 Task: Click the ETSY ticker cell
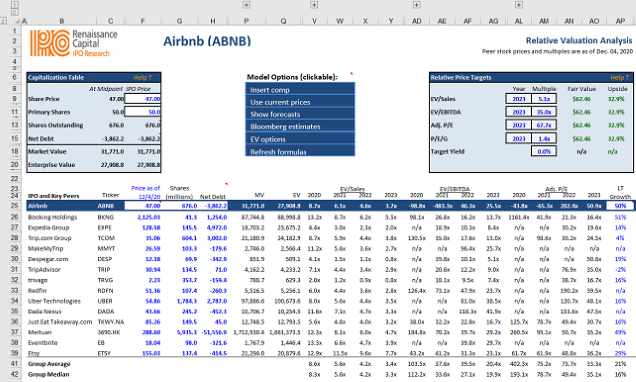[104, 354]
